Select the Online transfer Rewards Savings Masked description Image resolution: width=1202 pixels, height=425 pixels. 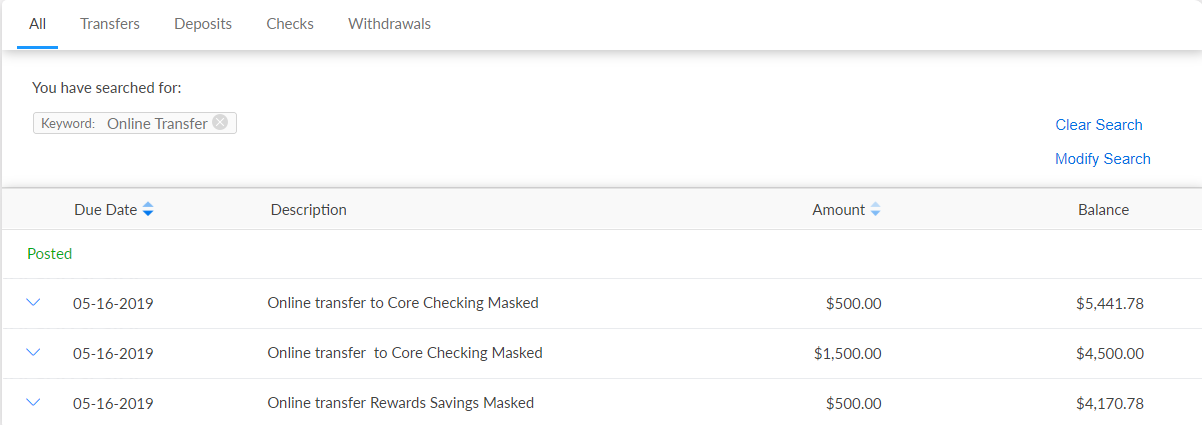(x=400, y=403)
